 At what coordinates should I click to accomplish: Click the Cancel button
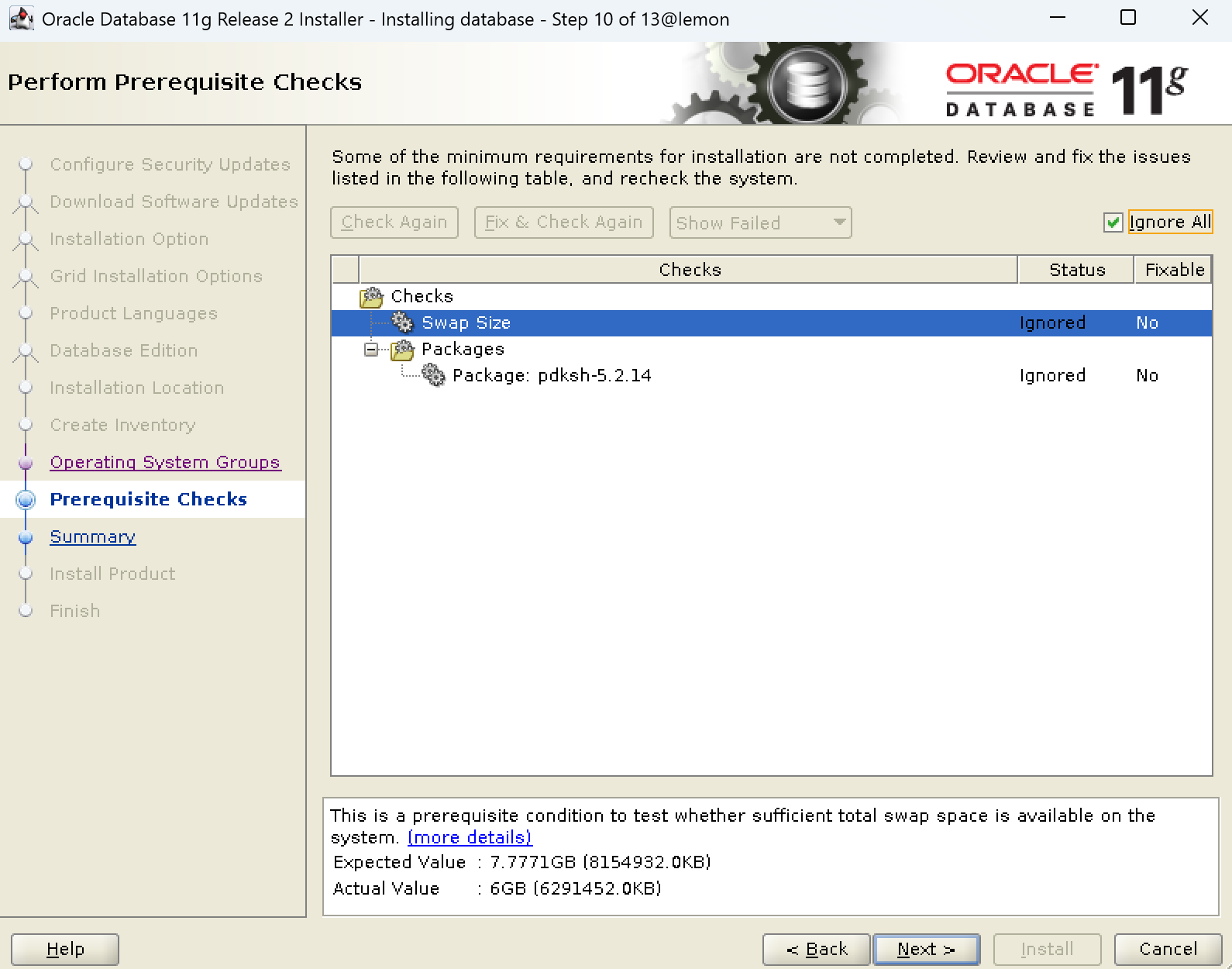tap(1168, 949)
